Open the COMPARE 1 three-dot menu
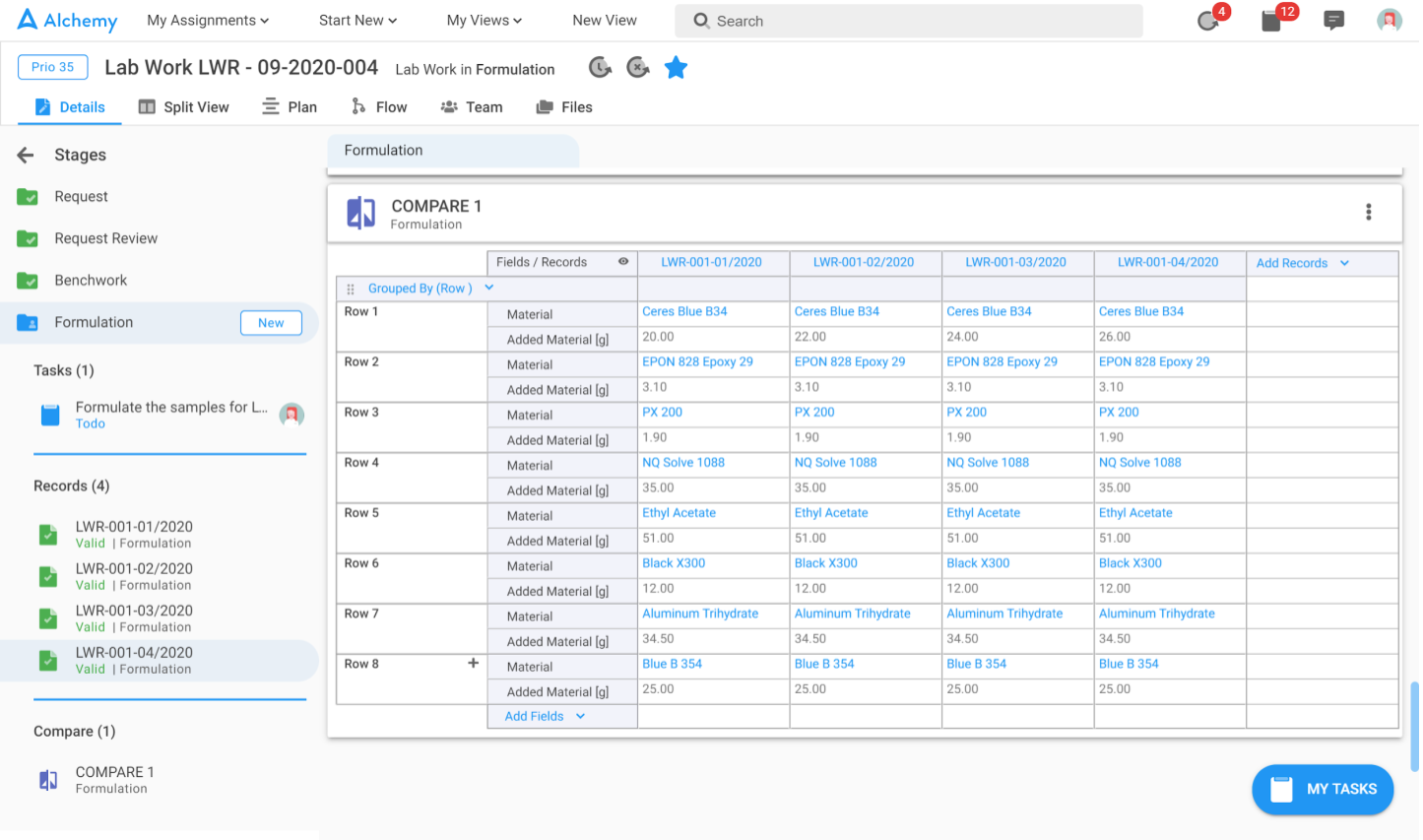 (1368, 212)
